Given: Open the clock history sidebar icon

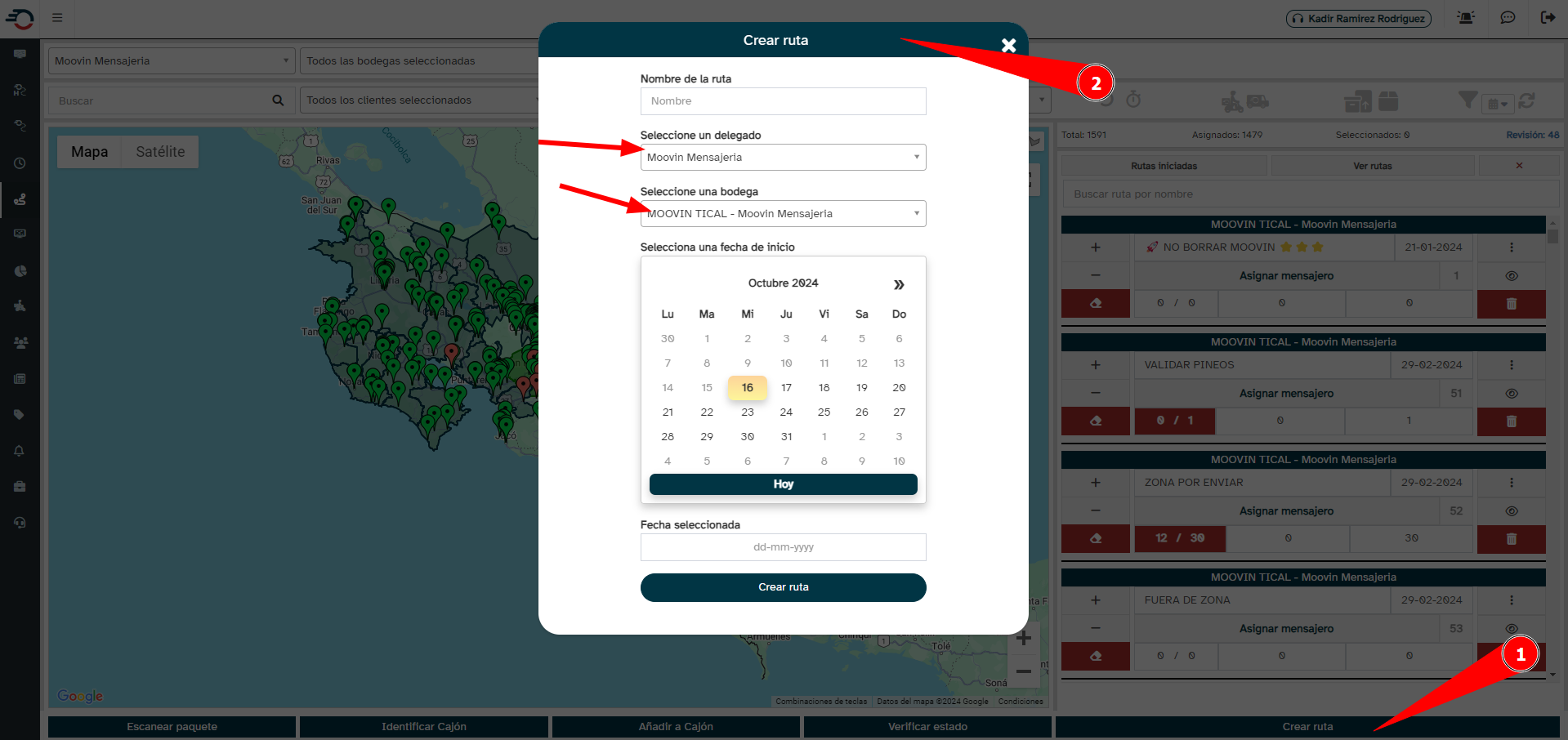Looking at the screenshot, I should [x=20, y=163].
